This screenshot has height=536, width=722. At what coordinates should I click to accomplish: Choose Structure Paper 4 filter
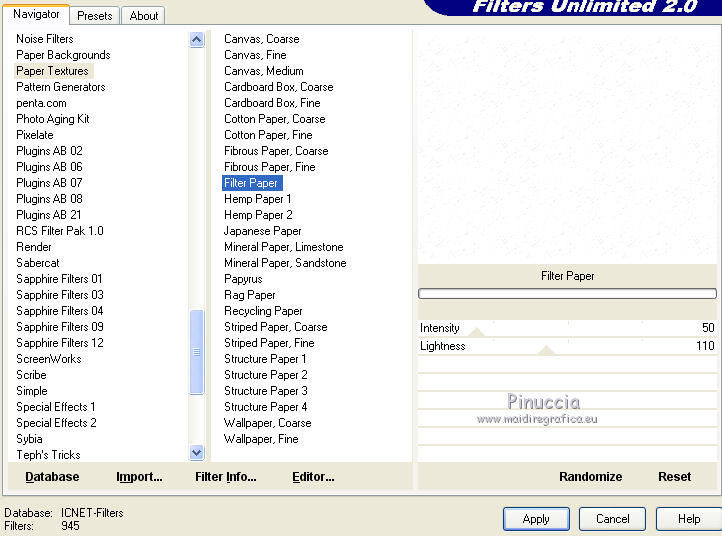pyautogui.click(x=265, y=407)
